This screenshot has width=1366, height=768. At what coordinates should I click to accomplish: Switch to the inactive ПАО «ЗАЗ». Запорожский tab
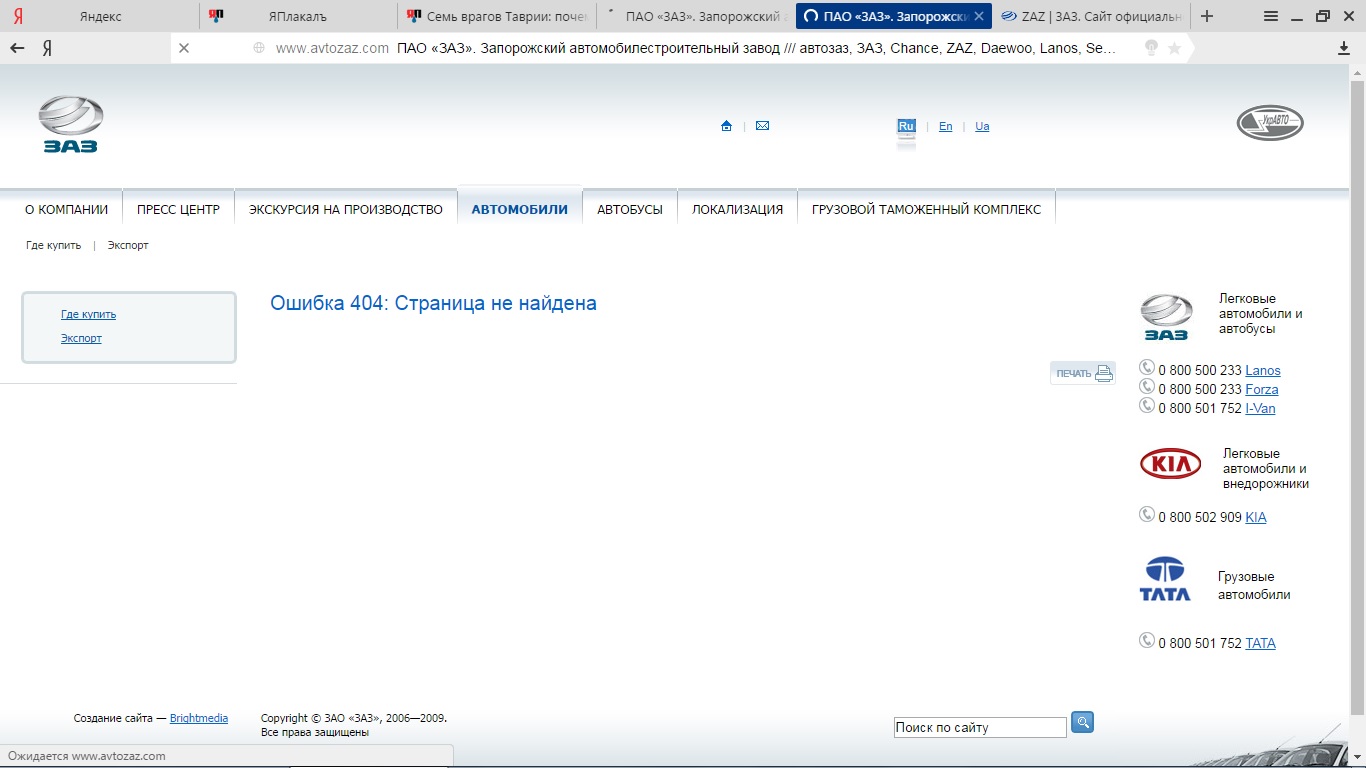pos(696,16)
